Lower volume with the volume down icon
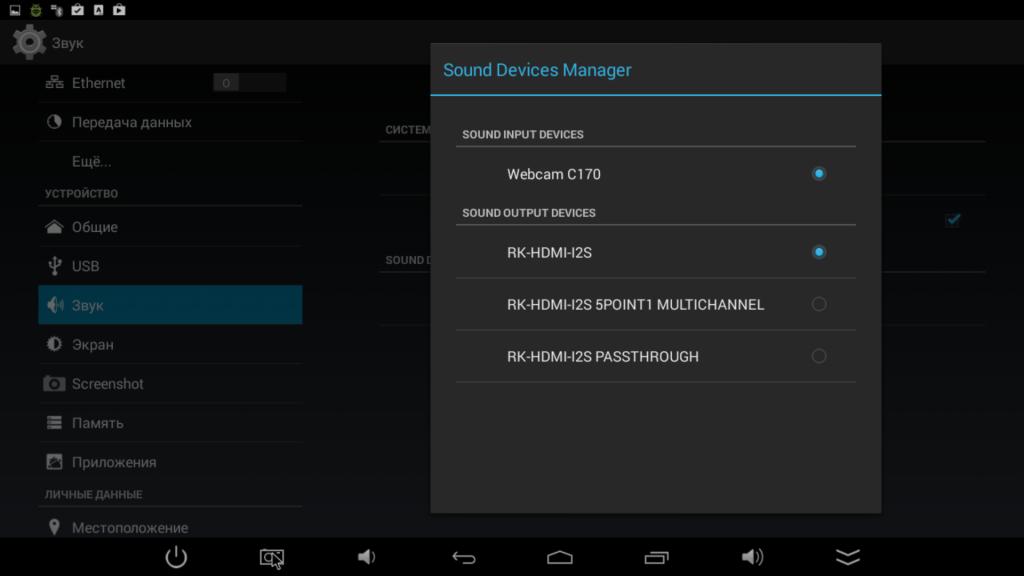 coord(367,557)
